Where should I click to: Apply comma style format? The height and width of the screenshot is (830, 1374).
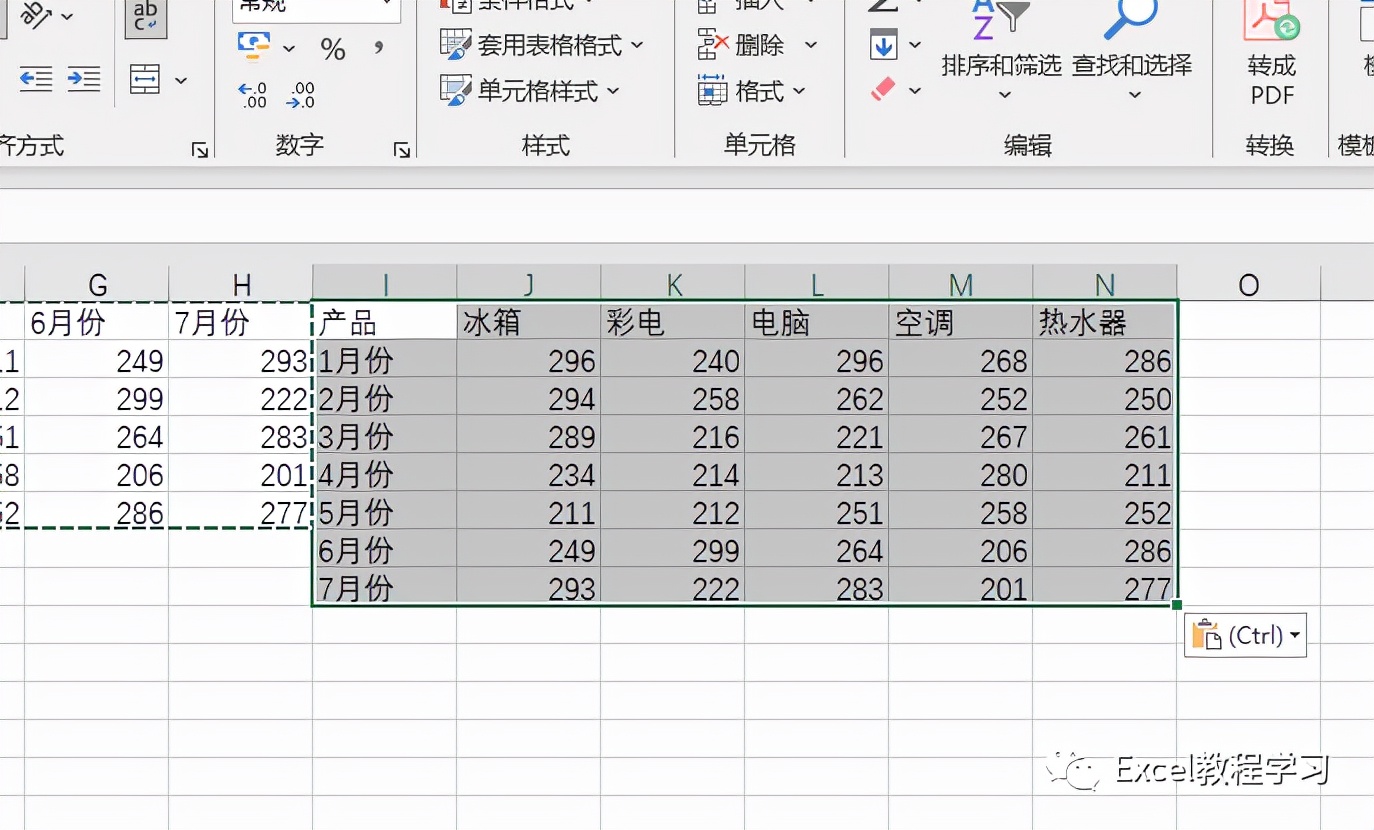click(379, 46)
